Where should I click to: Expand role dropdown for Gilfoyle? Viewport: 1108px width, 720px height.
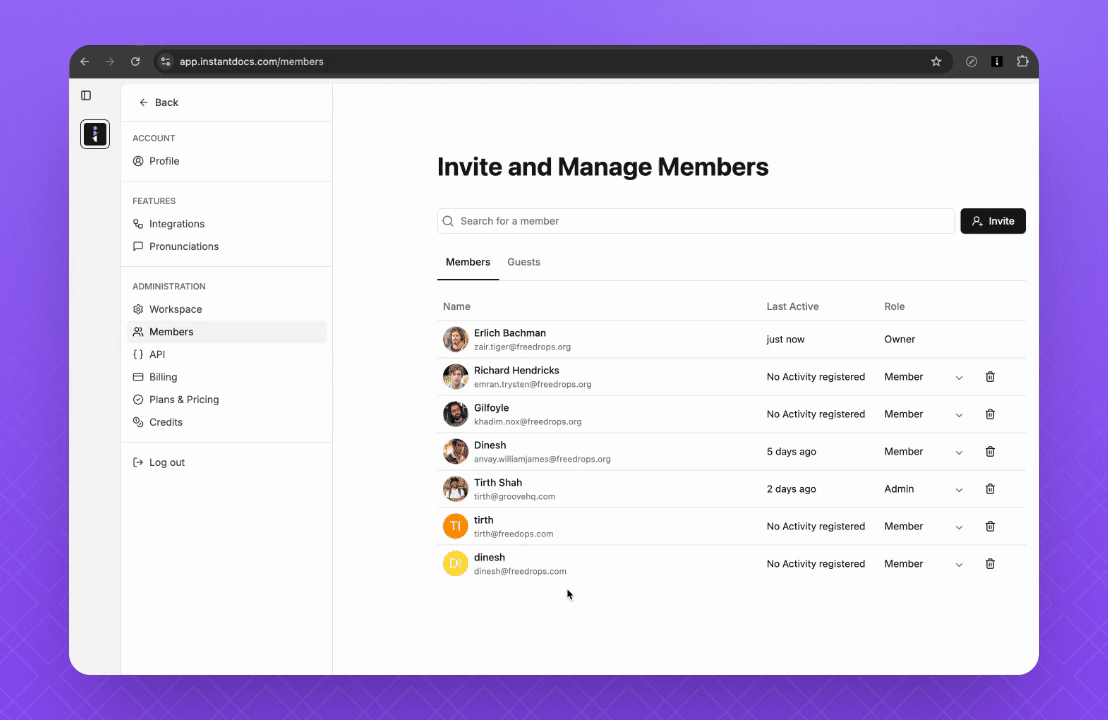(959, 415)
